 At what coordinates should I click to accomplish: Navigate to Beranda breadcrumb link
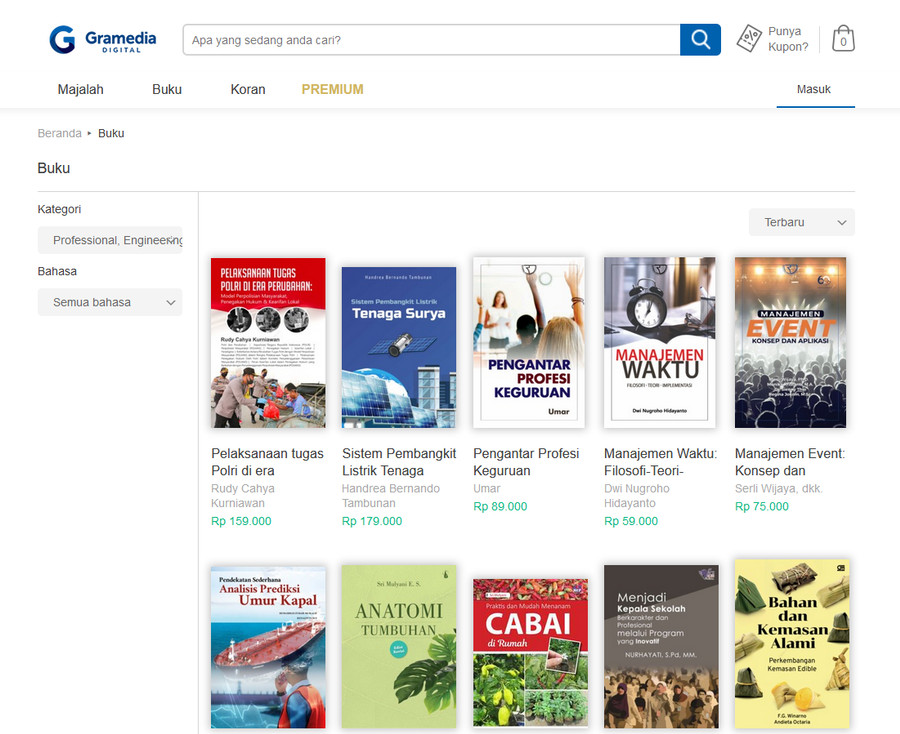[x=59, y=133]
